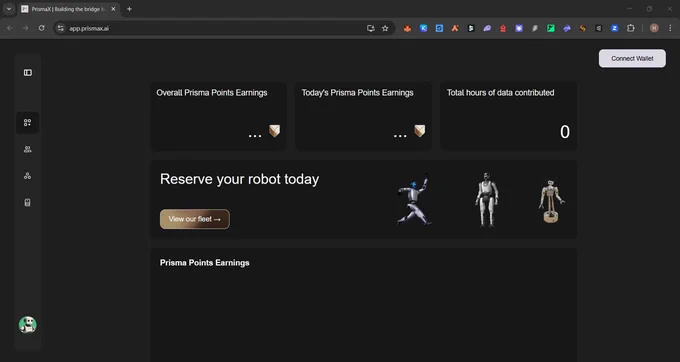The height and width of the screenshot is (362, 680).
Task: Click the 0 hours value
Action: pyautogui.click(x=565, y=132)
